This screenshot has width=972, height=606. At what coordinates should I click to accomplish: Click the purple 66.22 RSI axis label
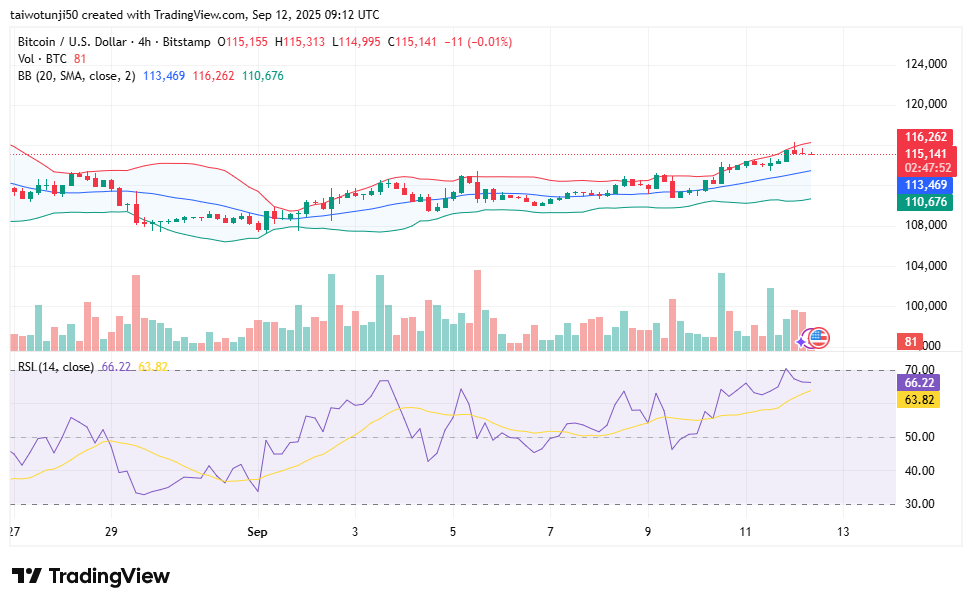pos(919,383)
